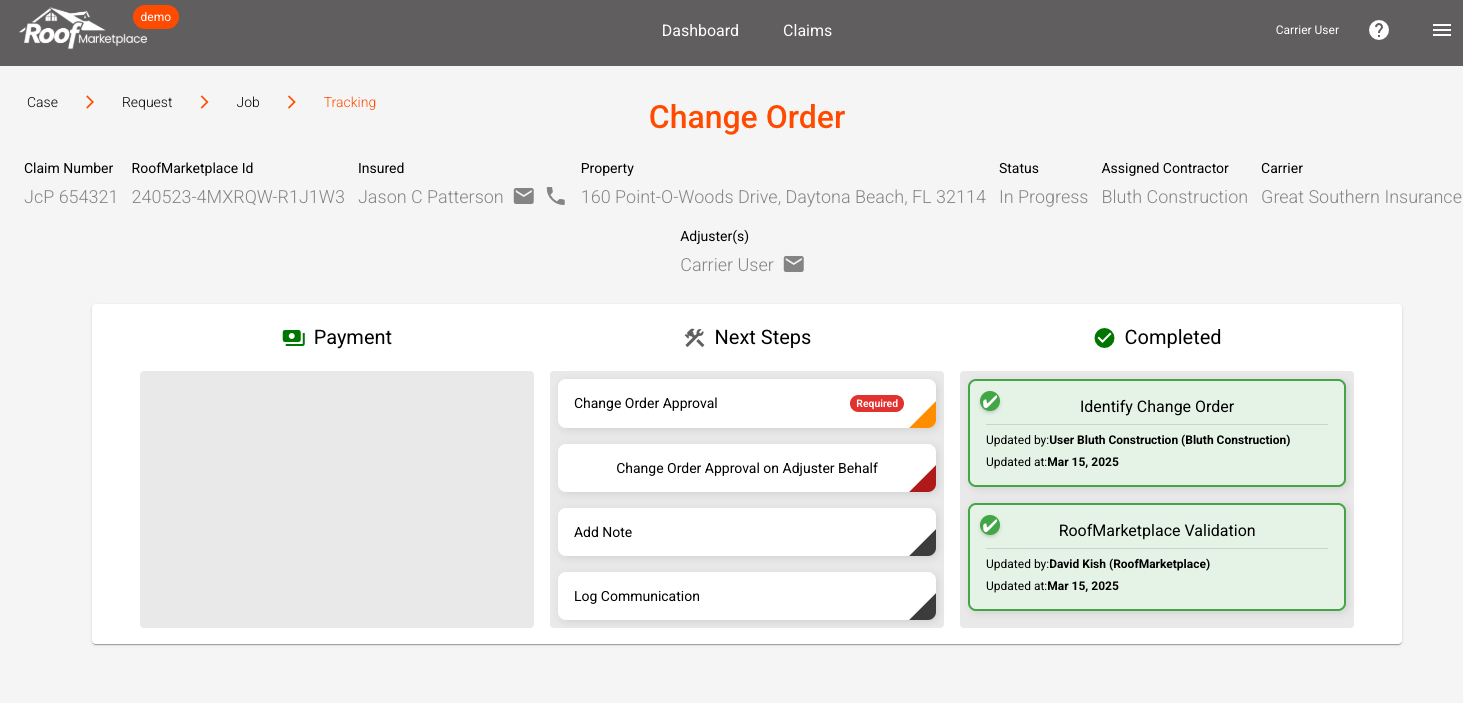Click the Identify Change Order check icon
This screenshot has height=703, width=1463.
tap(990, 401)
